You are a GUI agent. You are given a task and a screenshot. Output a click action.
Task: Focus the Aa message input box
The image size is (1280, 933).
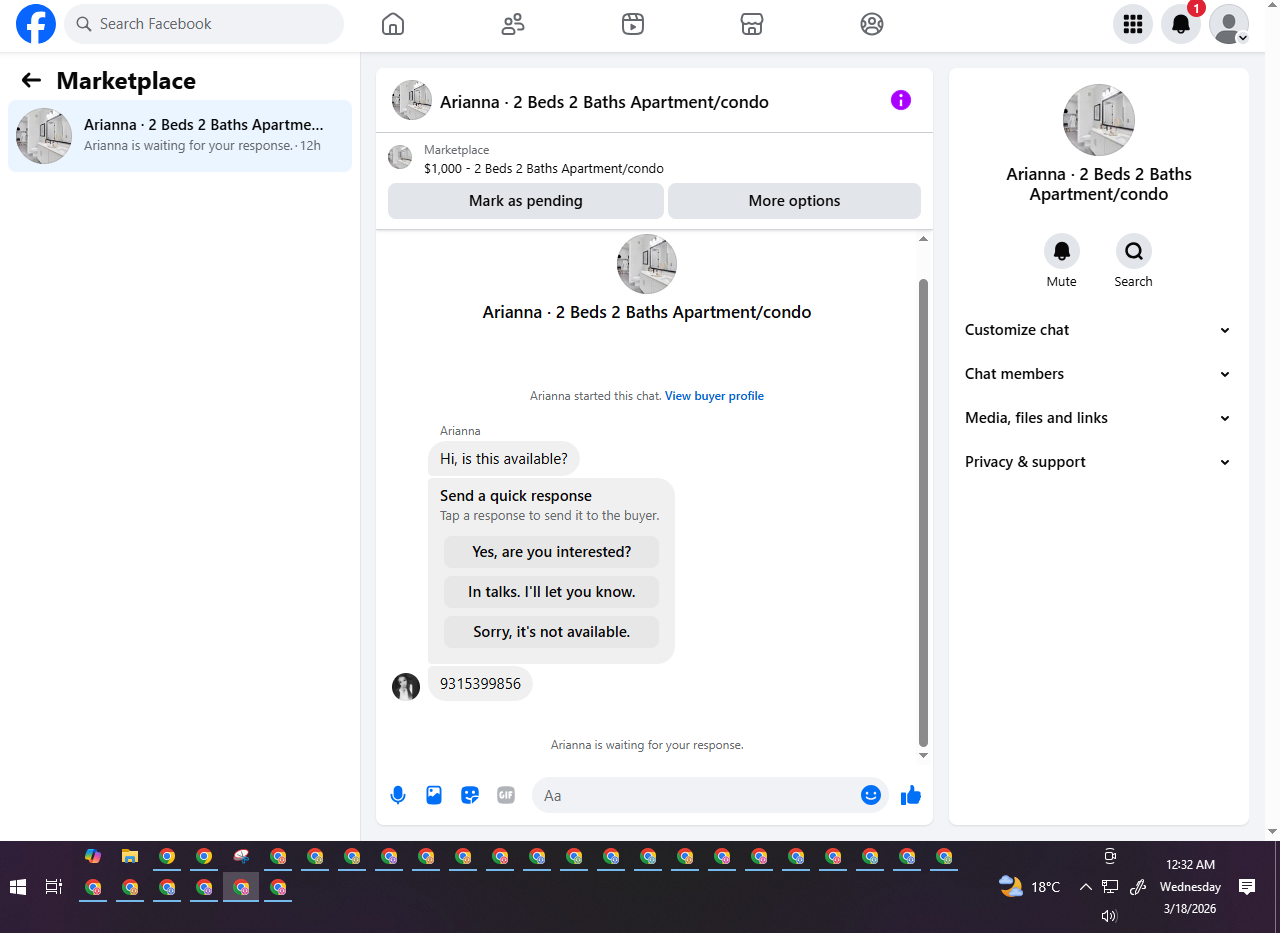tap(710, 795)
